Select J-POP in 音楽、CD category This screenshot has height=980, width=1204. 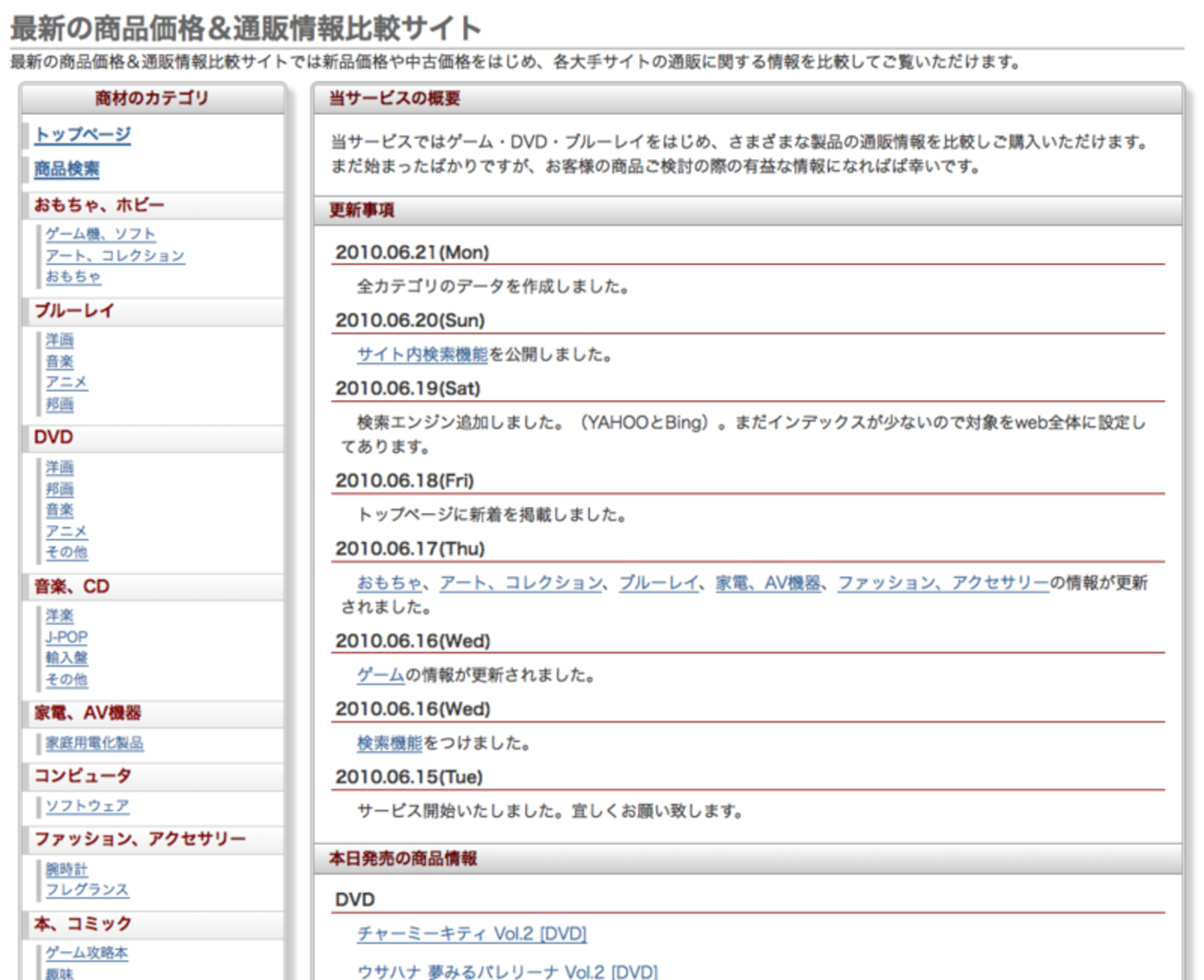[x=66, y=636]
